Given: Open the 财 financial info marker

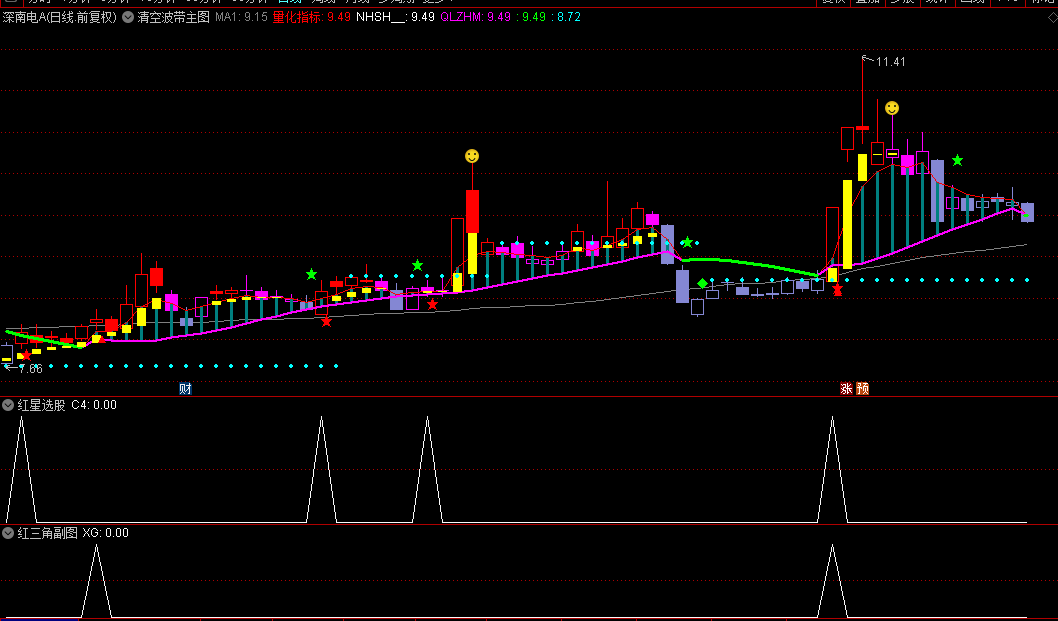Looking at the screenshot, I should [x=185, y=389].
